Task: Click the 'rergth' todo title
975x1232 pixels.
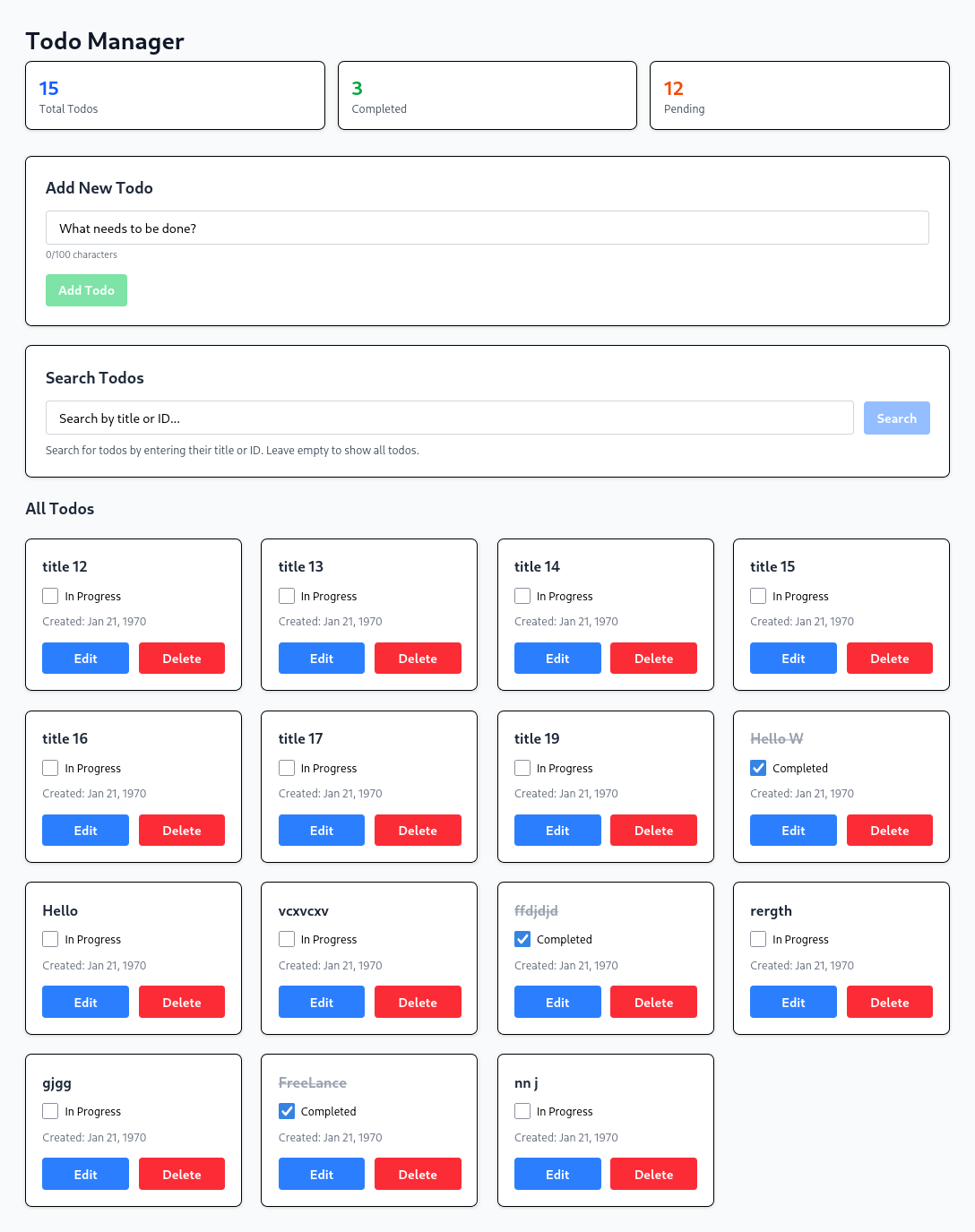Action: (771, 910)
